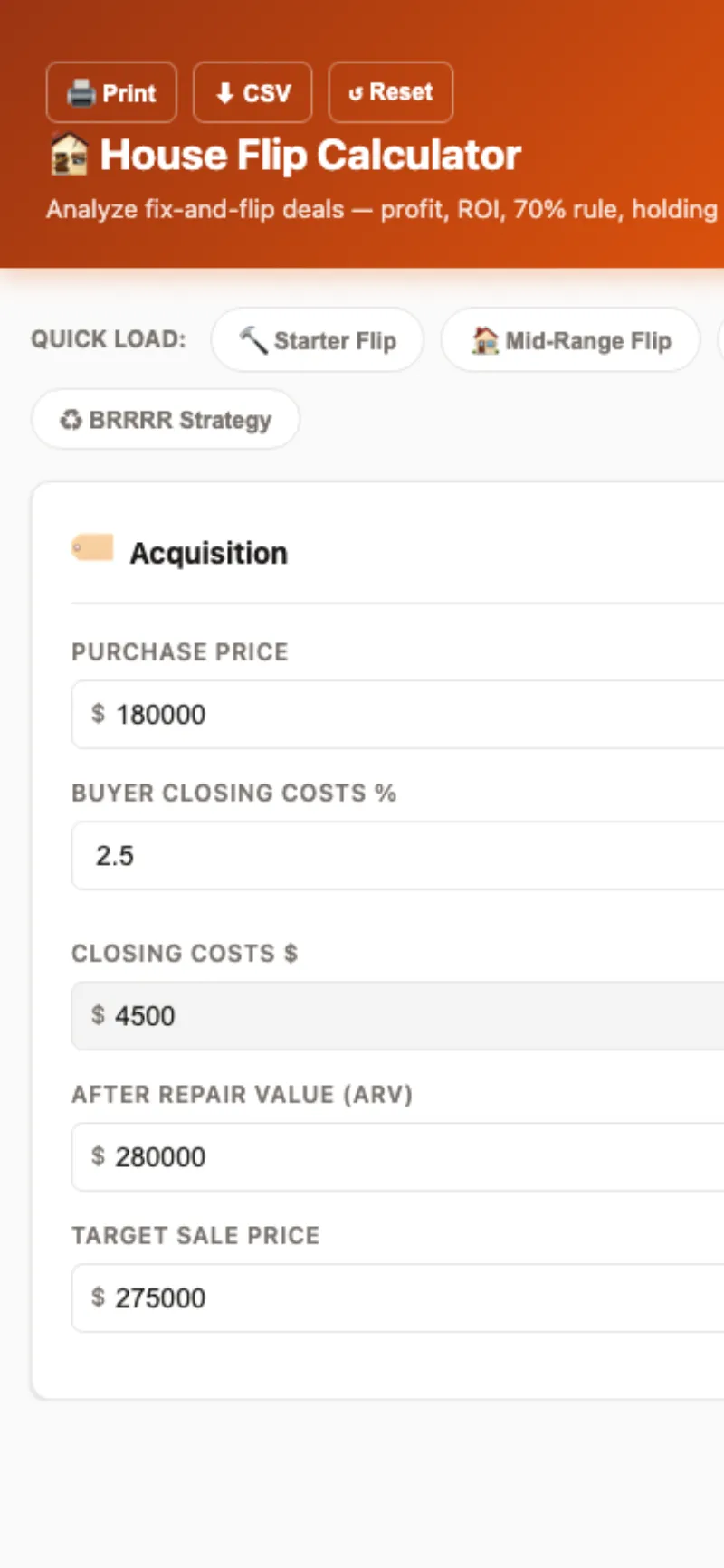Screen dimensions: 724x1568
Task: Click the AFTER REPAIR VALUE (ARV) label
Action: coord(242,1094)
